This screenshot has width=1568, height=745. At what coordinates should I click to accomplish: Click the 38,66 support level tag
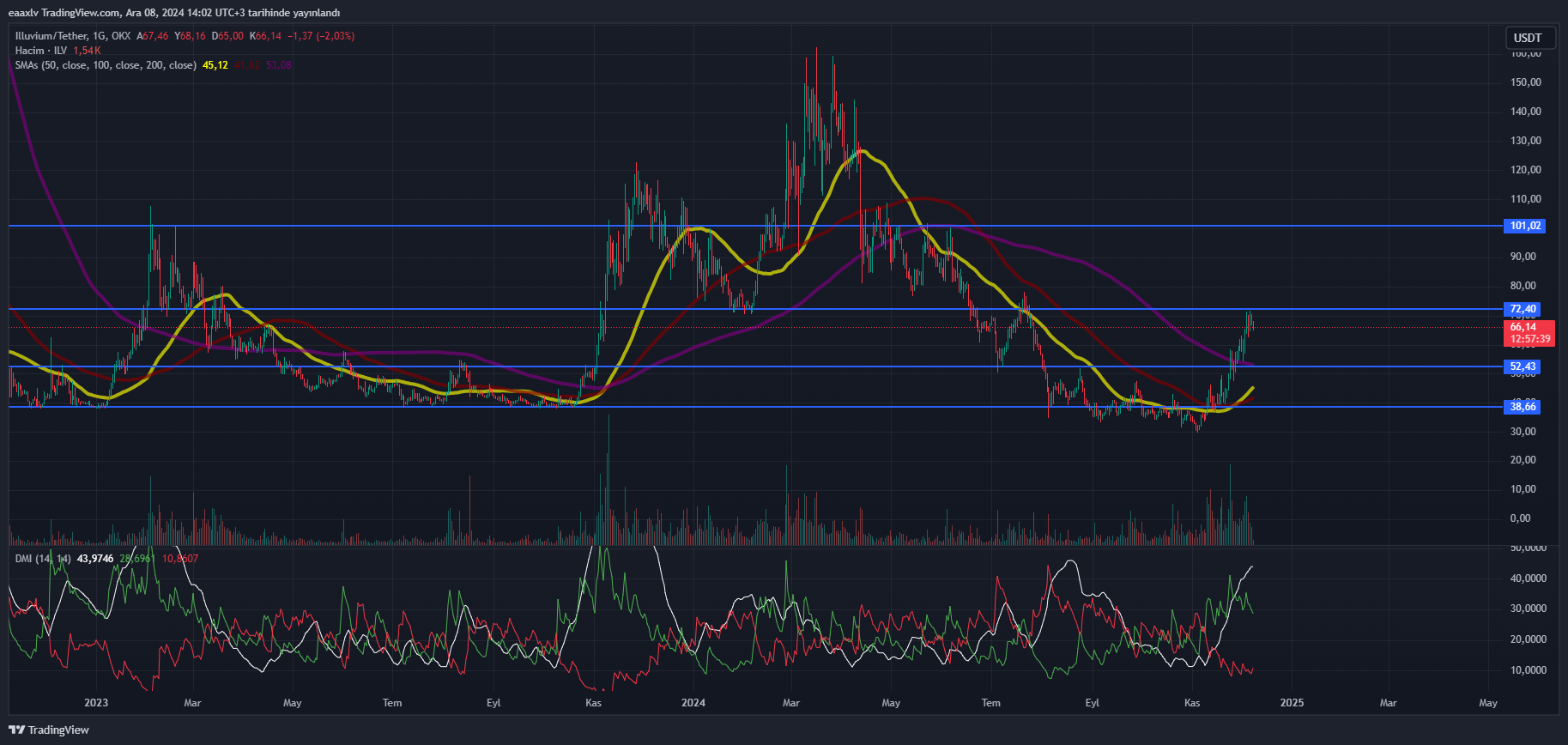click(x=1523, y=407)
